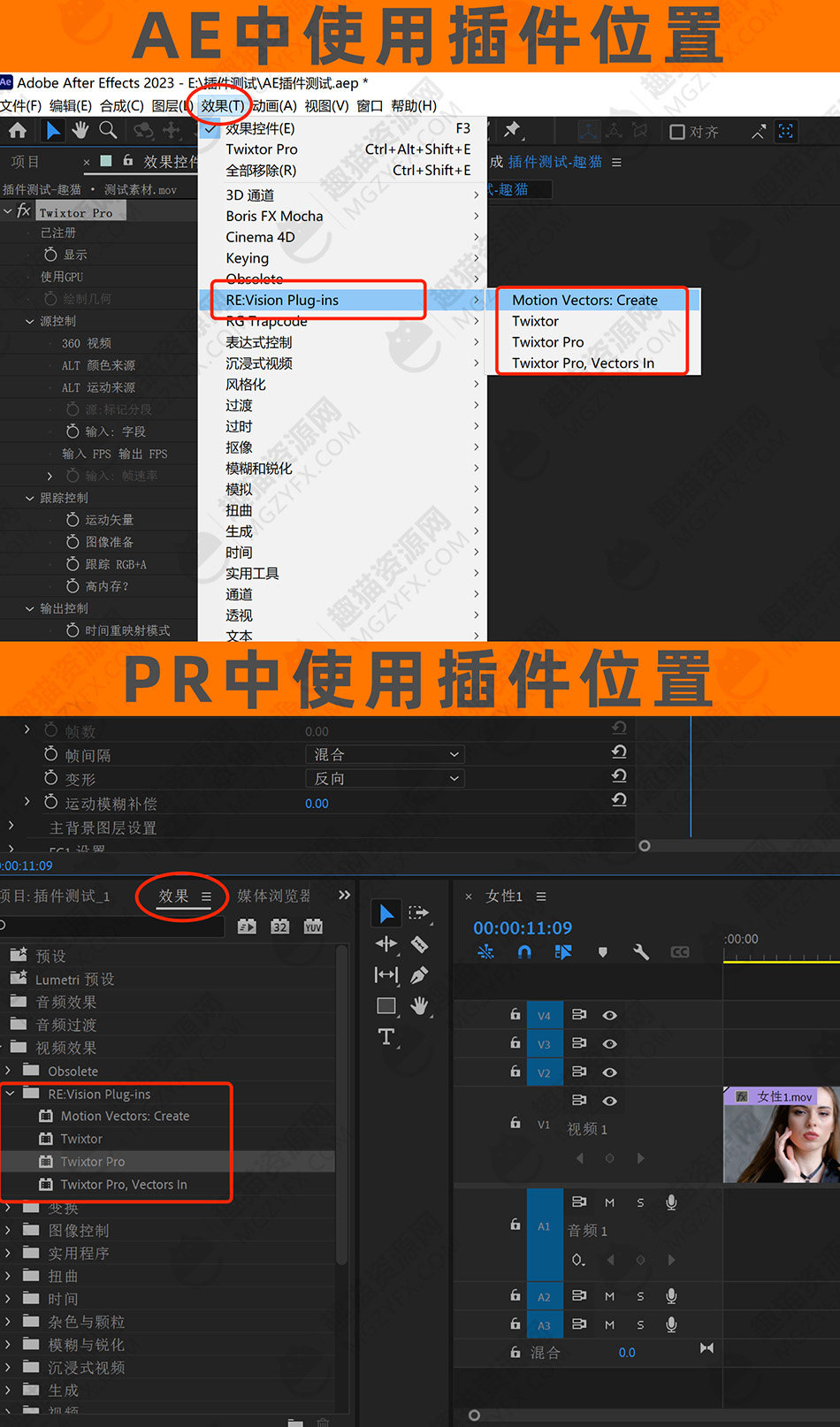Expand the 图像控制 effects folder
Screen dimensions: 840x1427
click(x=9, y=1230)
